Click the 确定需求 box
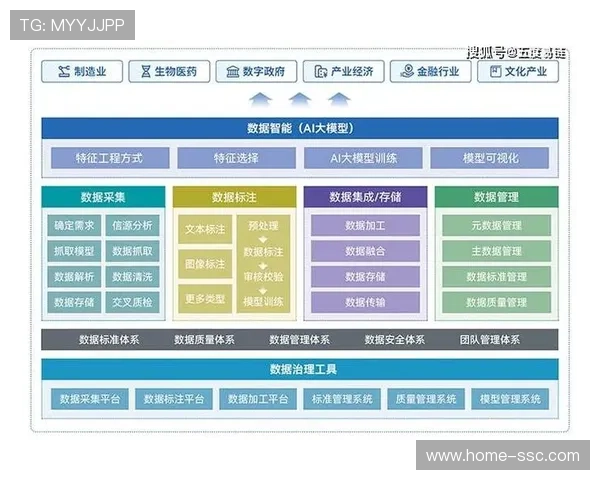The height and width of the screenshot is (480, 600). tap(74, 225)
